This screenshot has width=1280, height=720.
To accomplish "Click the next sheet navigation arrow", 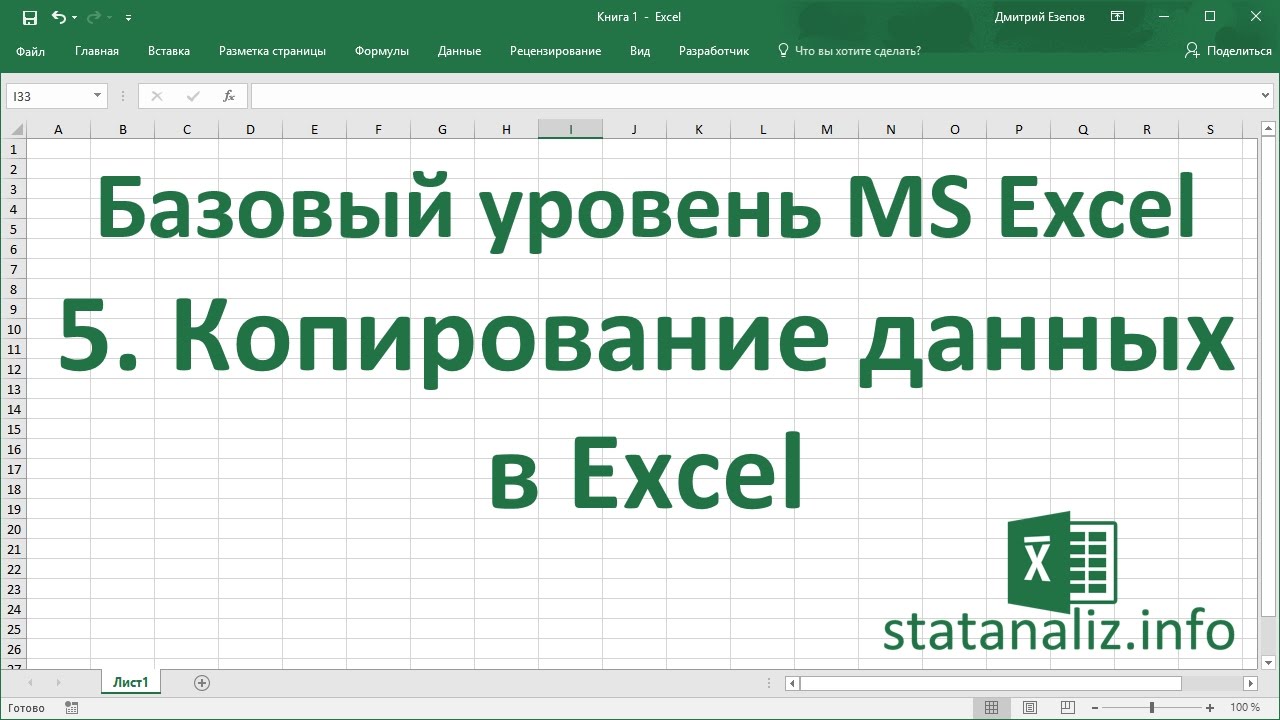I will (58, 683).
